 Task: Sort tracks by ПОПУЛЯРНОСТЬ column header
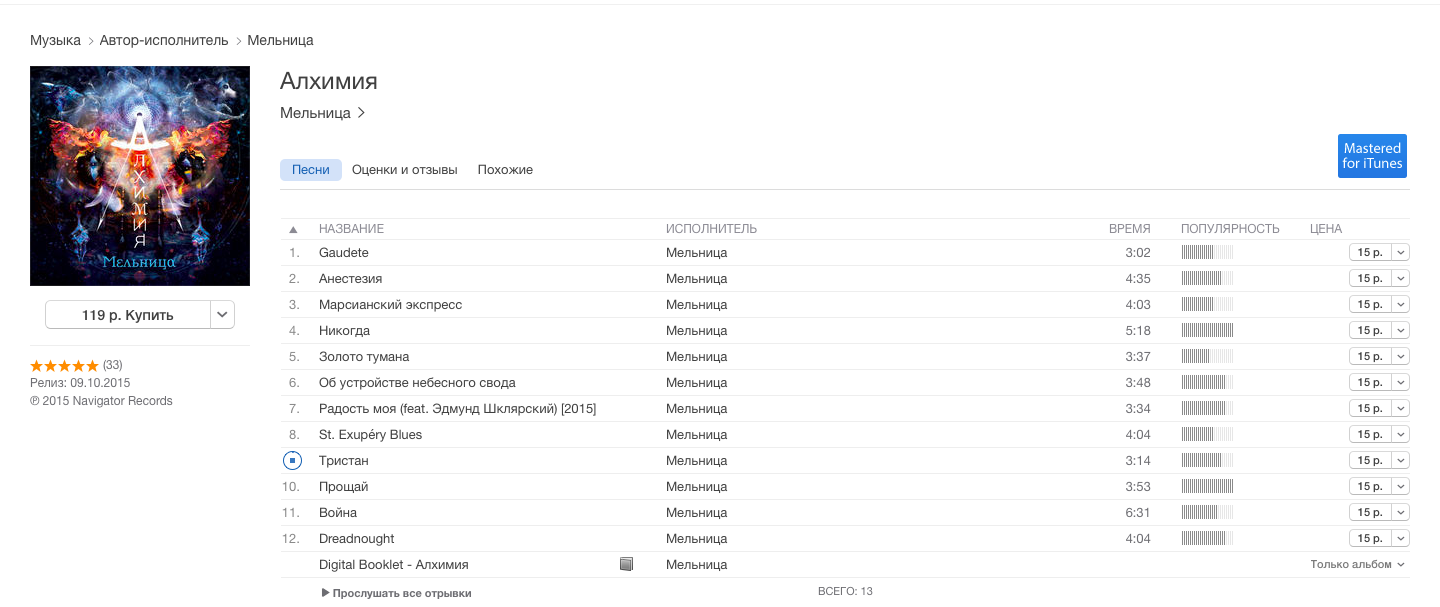point(1230,229)
